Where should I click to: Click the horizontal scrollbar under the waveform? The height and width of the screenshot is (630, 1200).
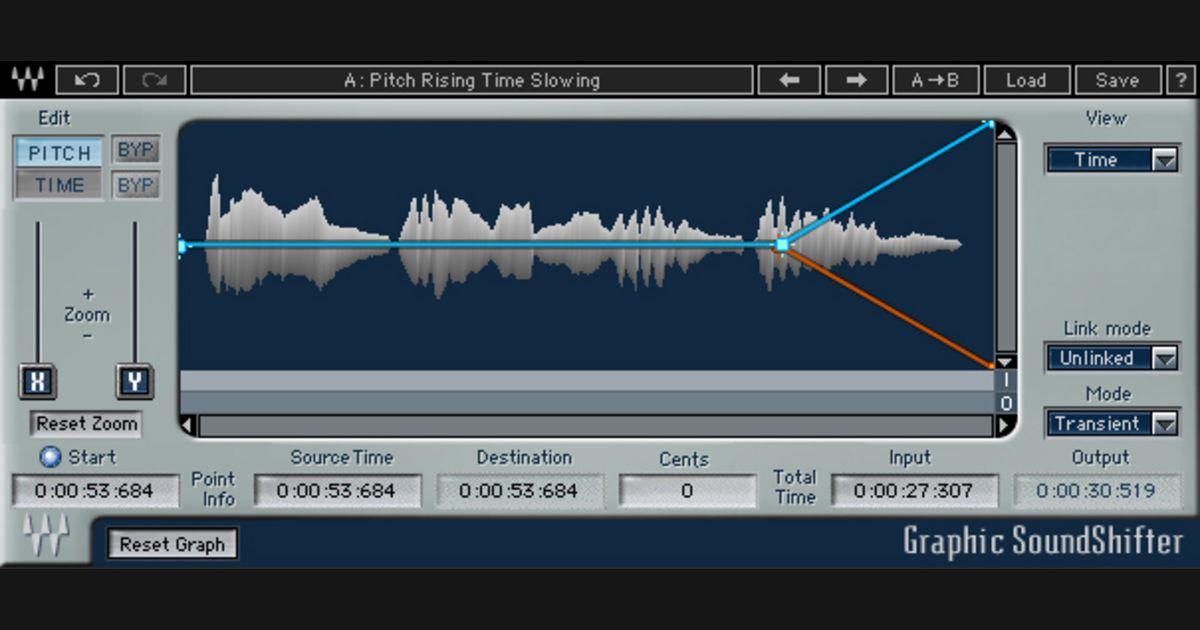[x=596, y=425]
